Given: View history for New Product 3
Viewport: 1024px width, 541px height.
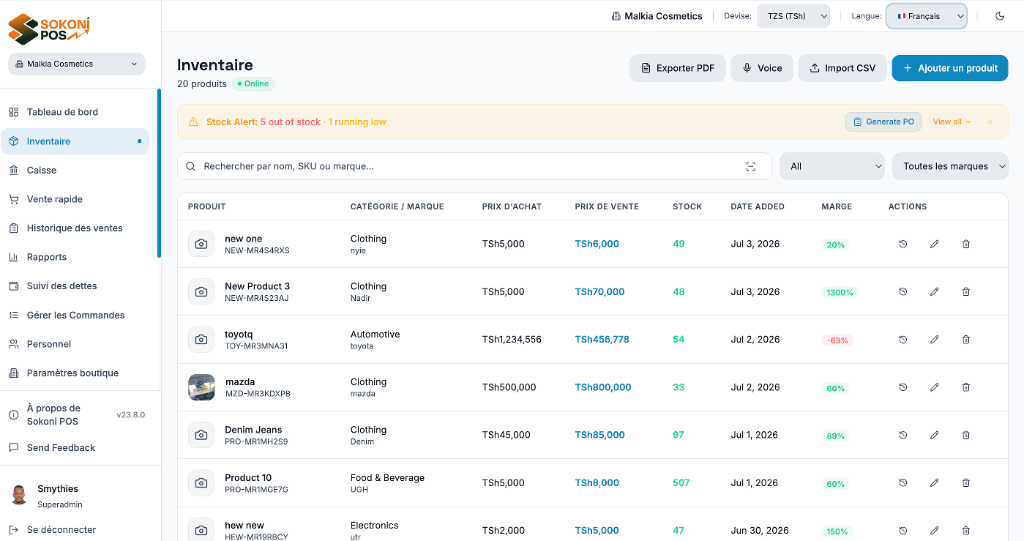Looking at the screenshot, I should (903, 291).
